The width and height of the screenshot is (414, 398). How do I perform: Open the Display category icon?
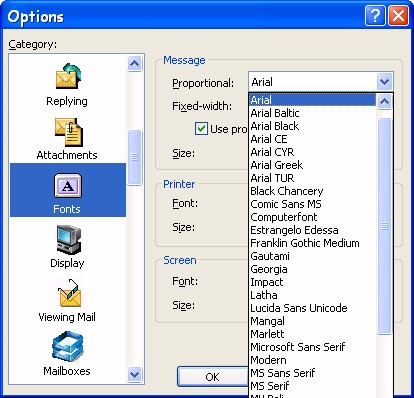[x=69, y=239]
